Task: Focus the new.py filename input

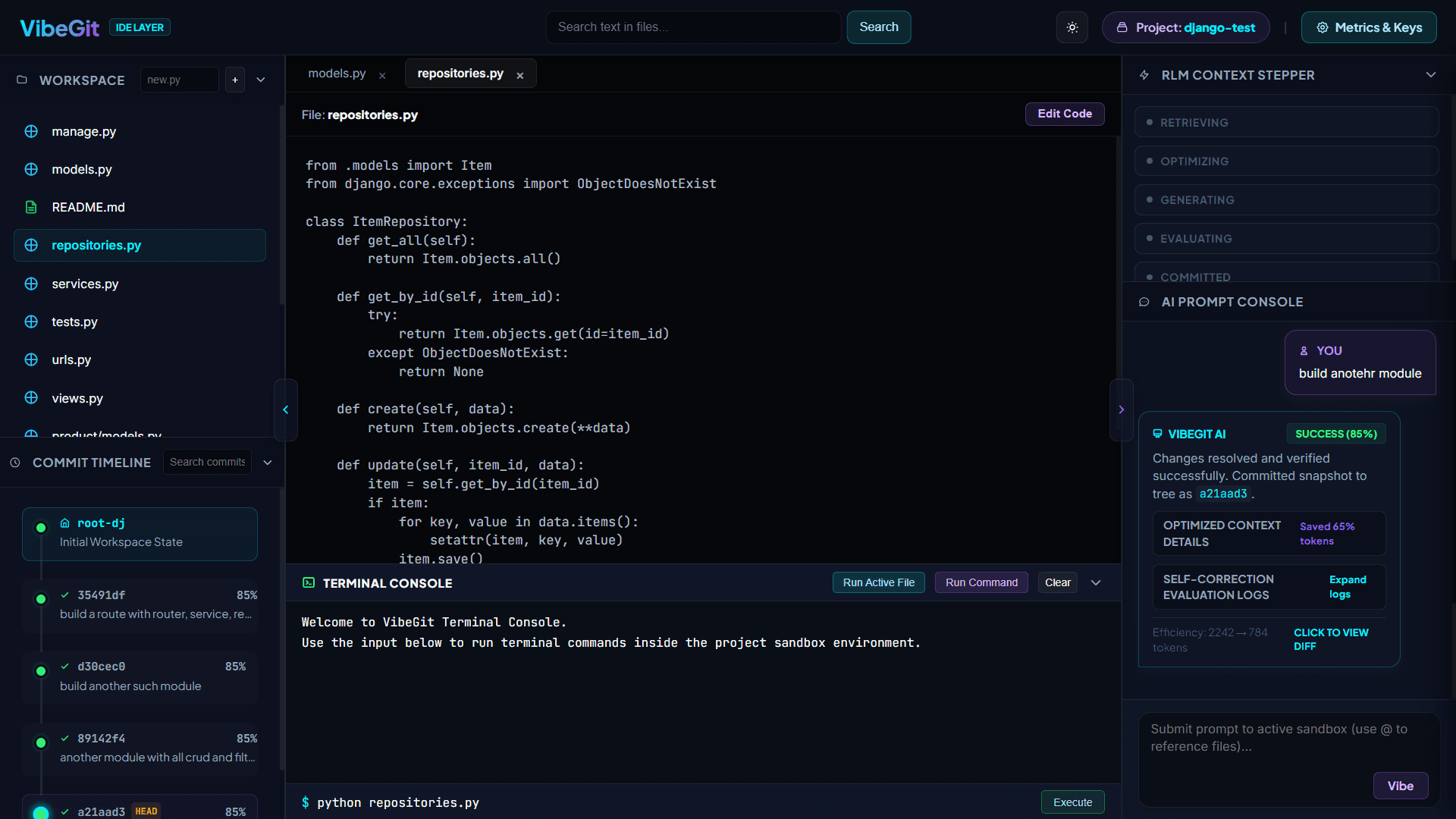Action: point(179,80)
